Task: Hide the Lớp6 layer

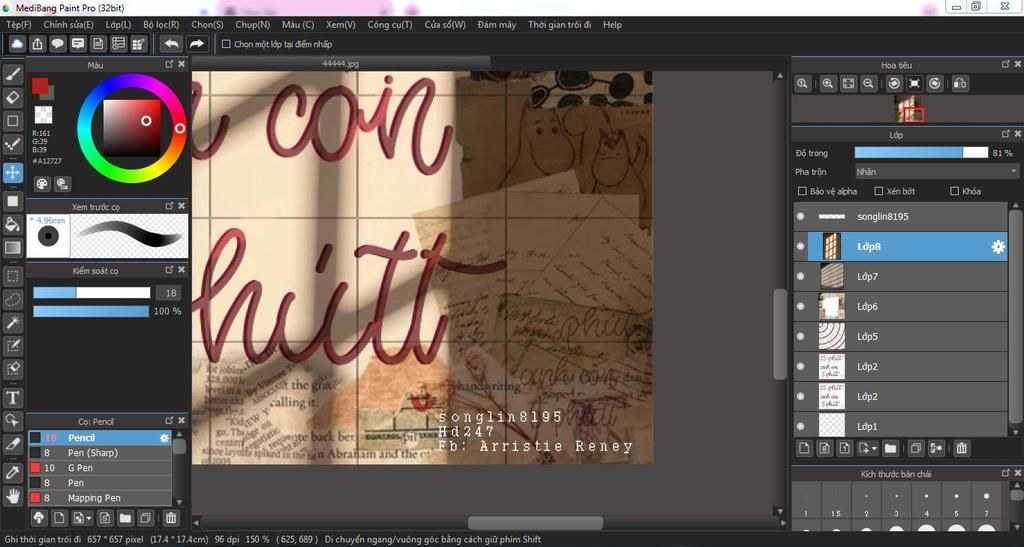Action: [x=801, y=306]
